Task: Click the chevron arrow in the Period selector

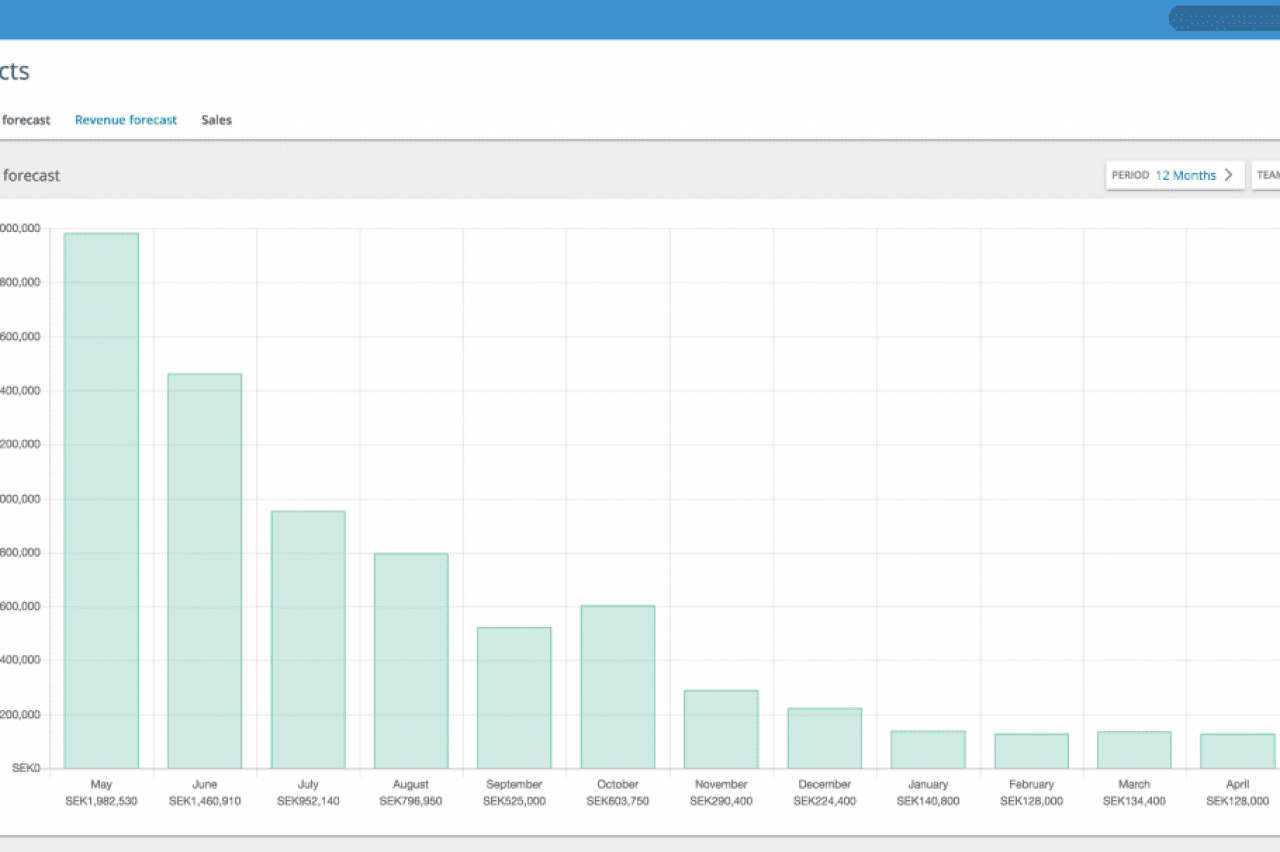Action: [x=1229, y=175]
